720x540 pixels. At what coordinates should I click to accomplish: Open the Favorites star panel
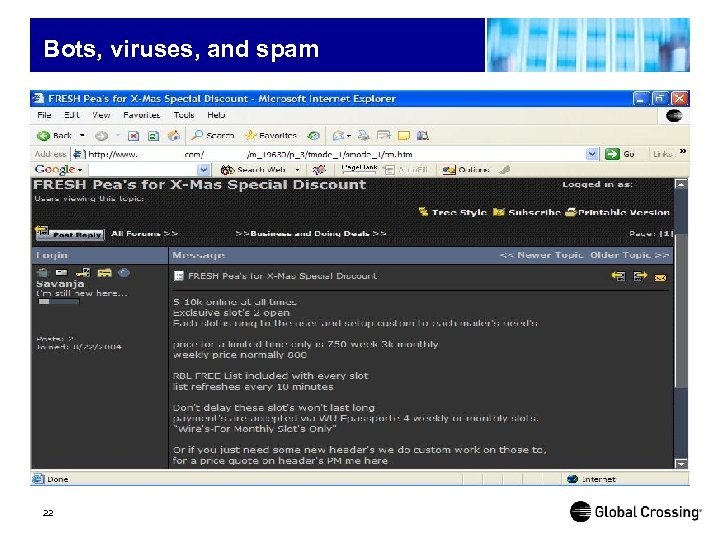(x=271, y=135)
